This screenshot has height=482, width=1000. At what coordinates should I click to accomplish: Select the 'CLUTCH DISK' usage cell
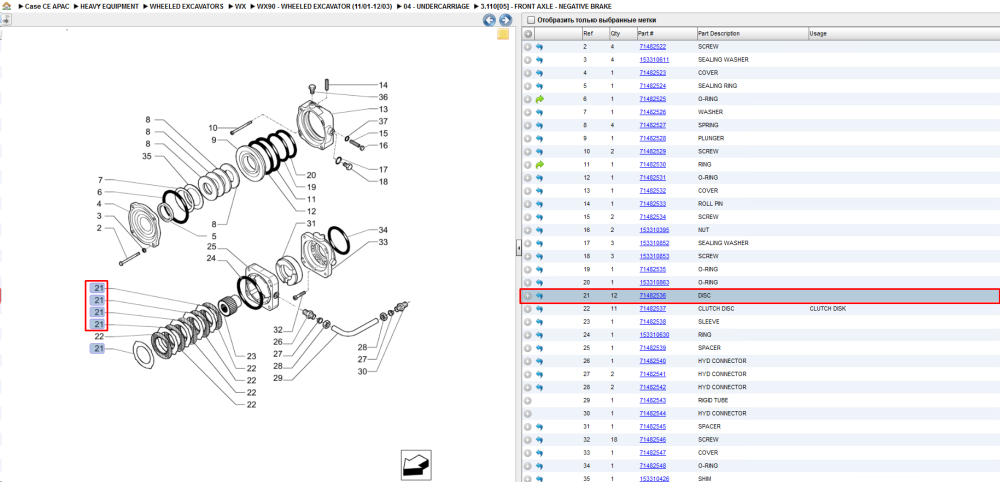pos(827,309)
